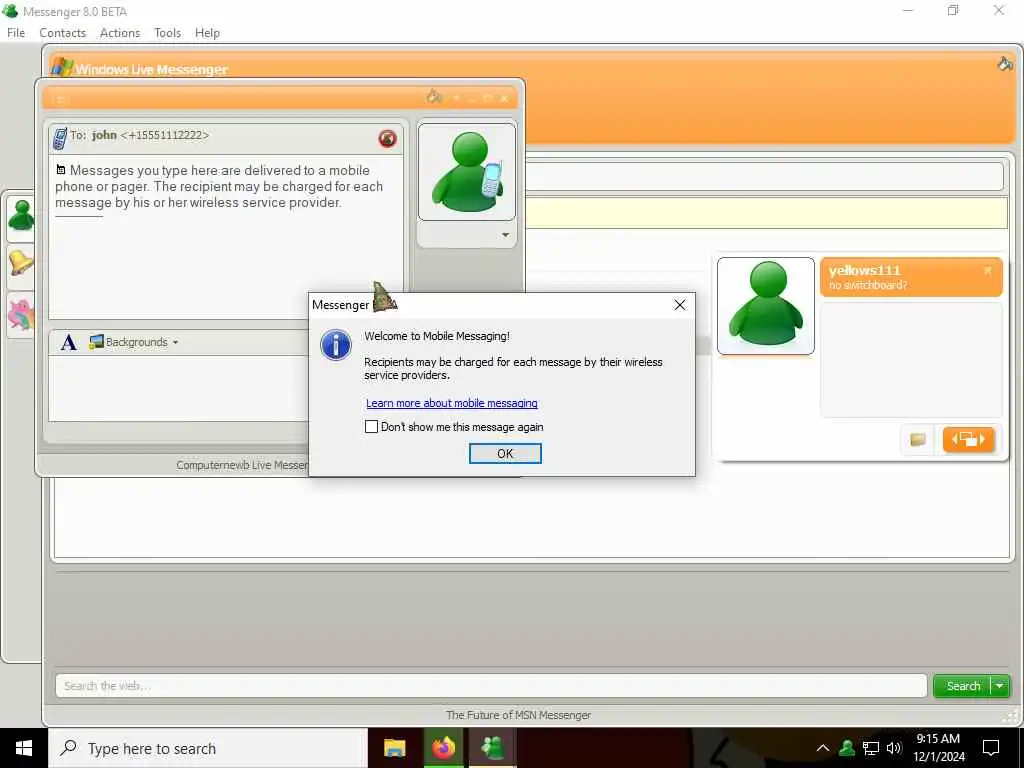The width and height of the screenshot is (1024, 768).
Task: Click yellows111 display picture in toast
Action: point(765,306)
